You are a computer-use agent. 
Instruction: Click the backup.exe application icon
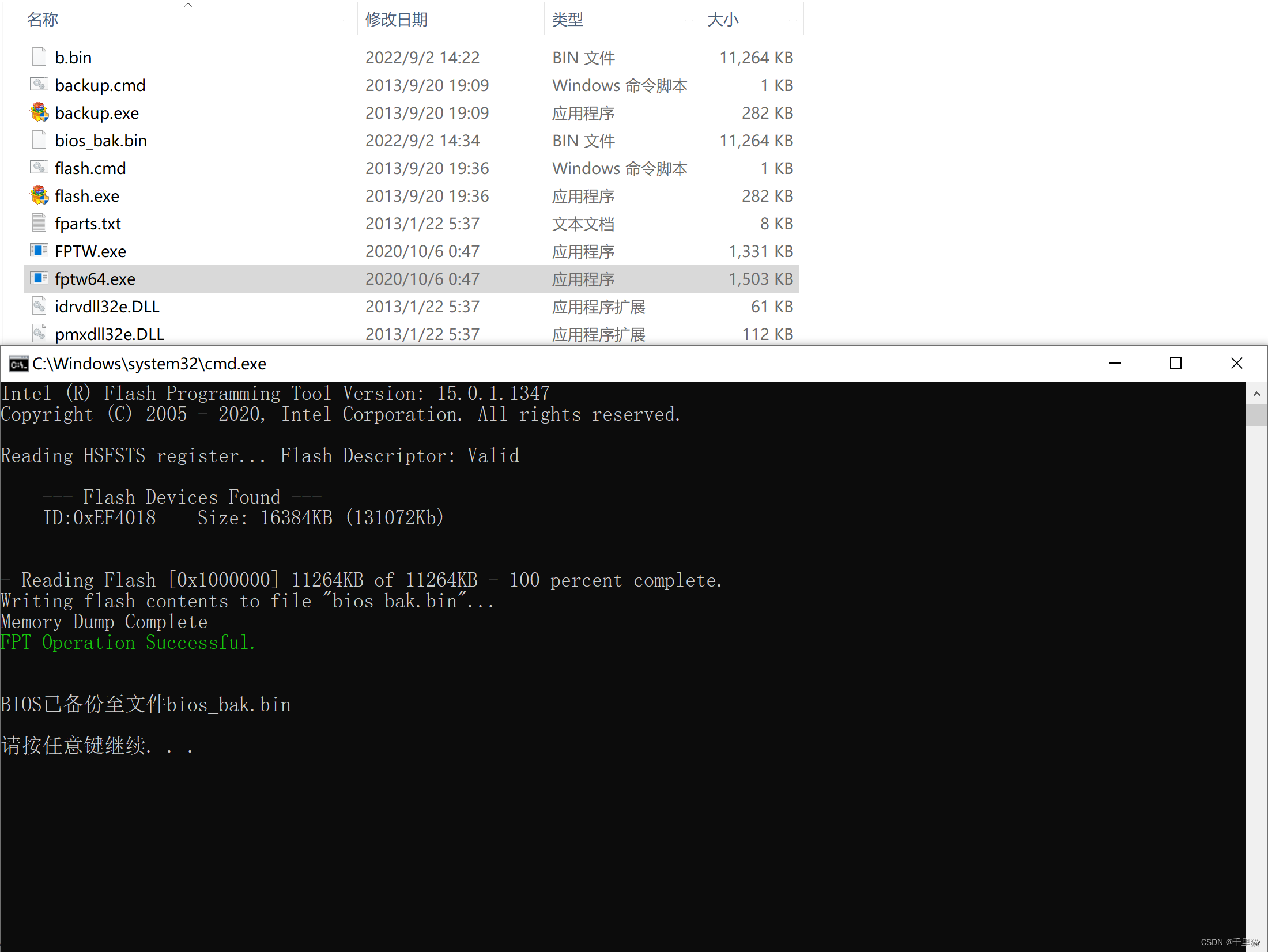tap(39, 112)
